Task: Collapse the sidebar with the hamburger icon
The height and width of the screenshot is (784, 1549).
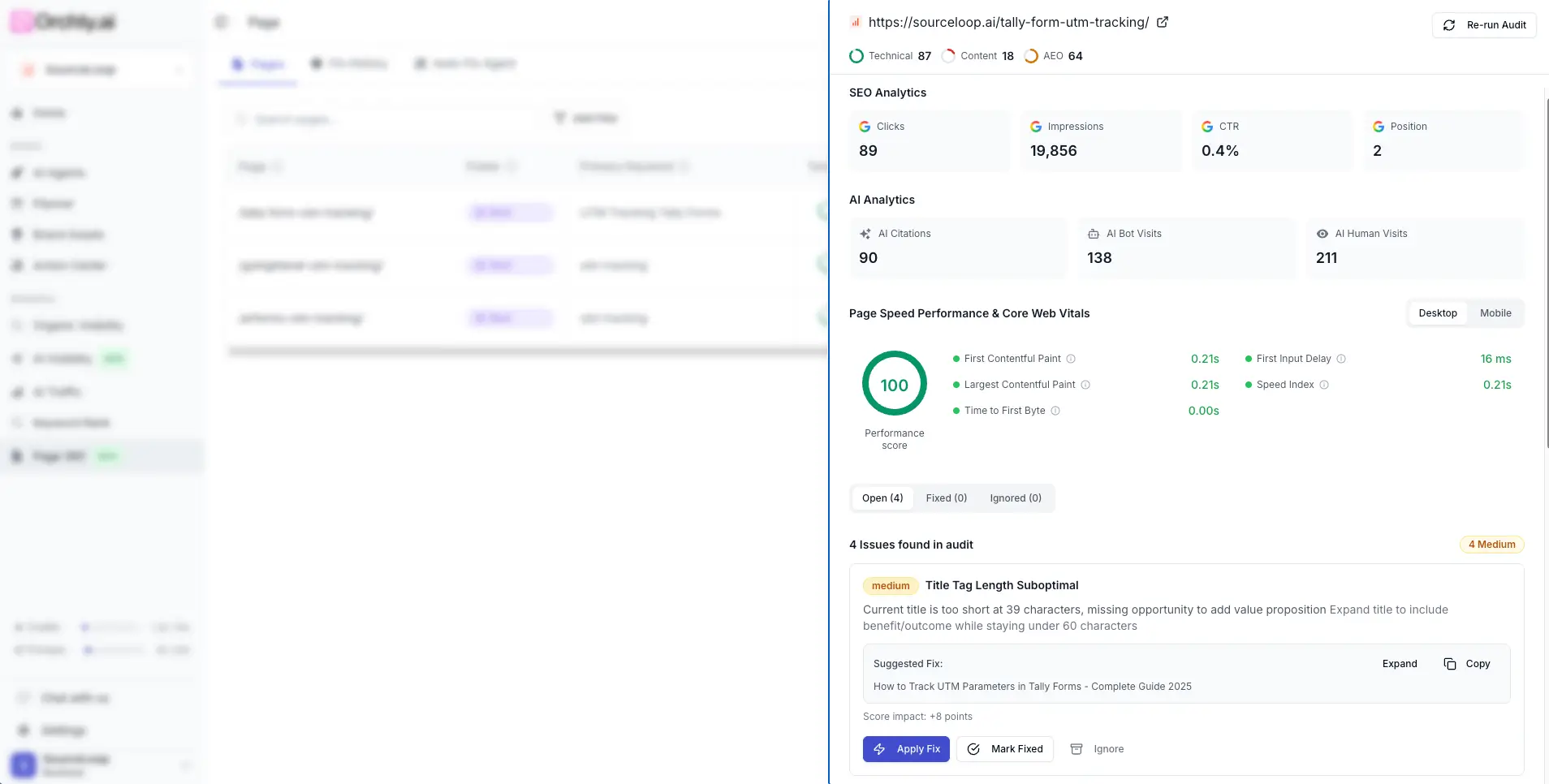Action: coord(221,22)
